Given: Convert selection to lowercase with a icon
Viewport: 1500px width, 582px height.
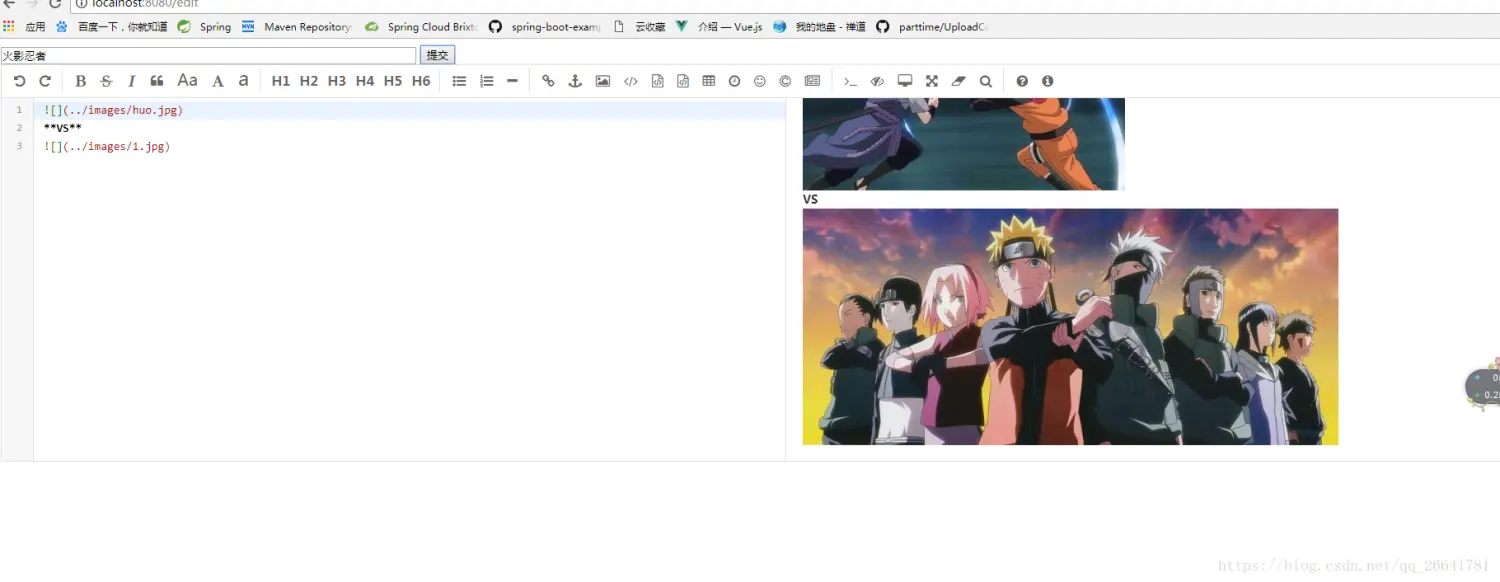Looking at the screenshot, I should click(x=243, y=81).
